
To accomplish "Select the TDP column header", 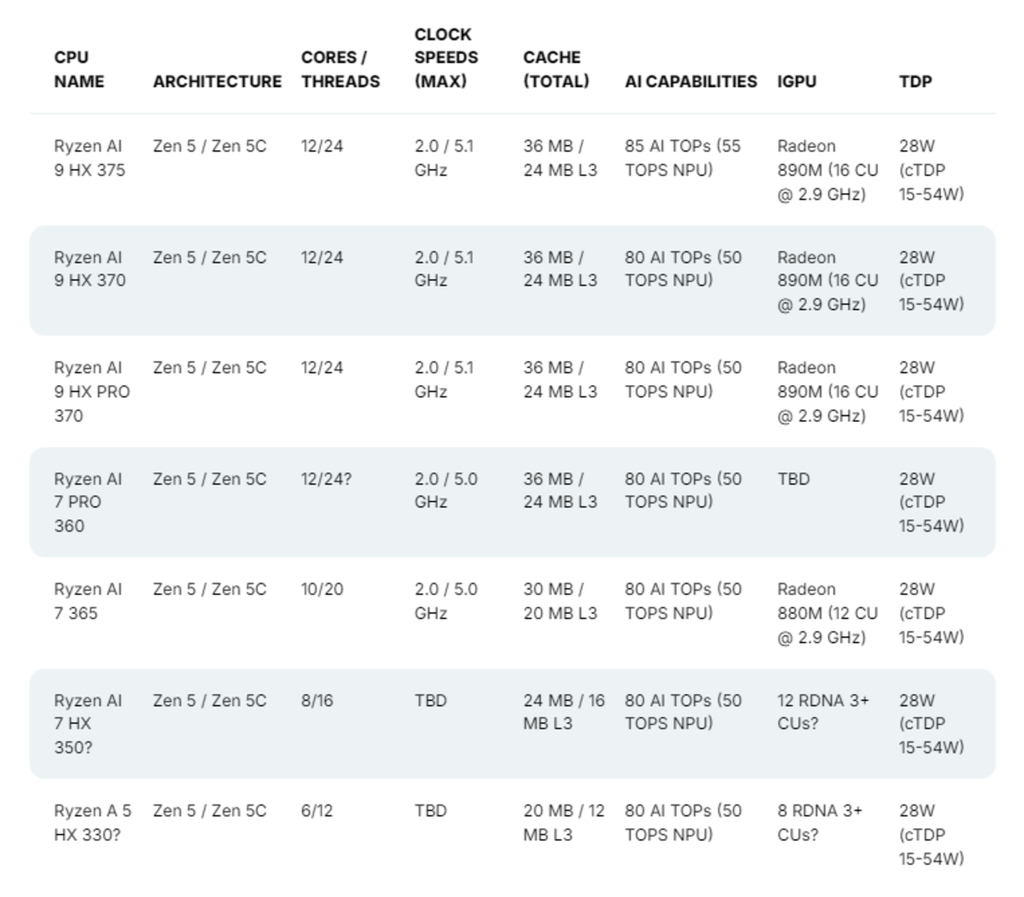I will (x=915, y=81).
